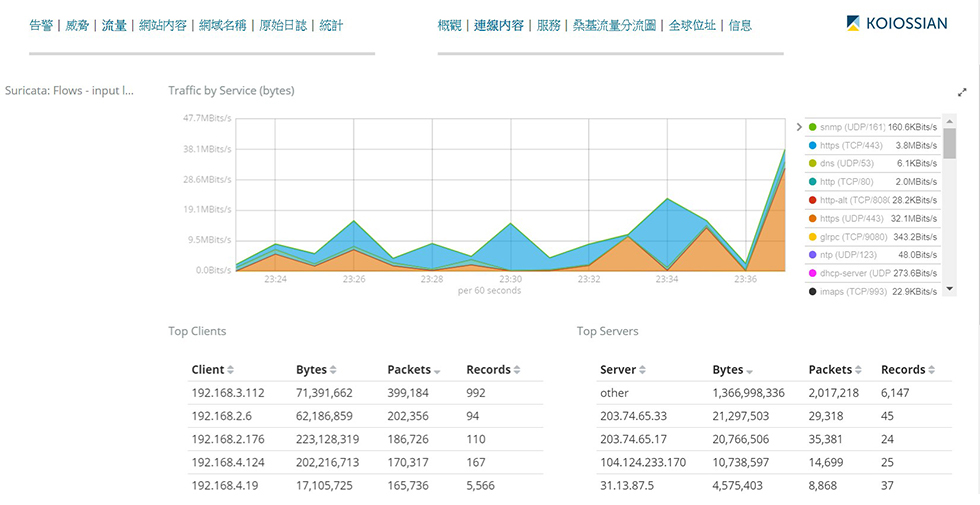Open the 告警 tab

[x=41, y=25]
